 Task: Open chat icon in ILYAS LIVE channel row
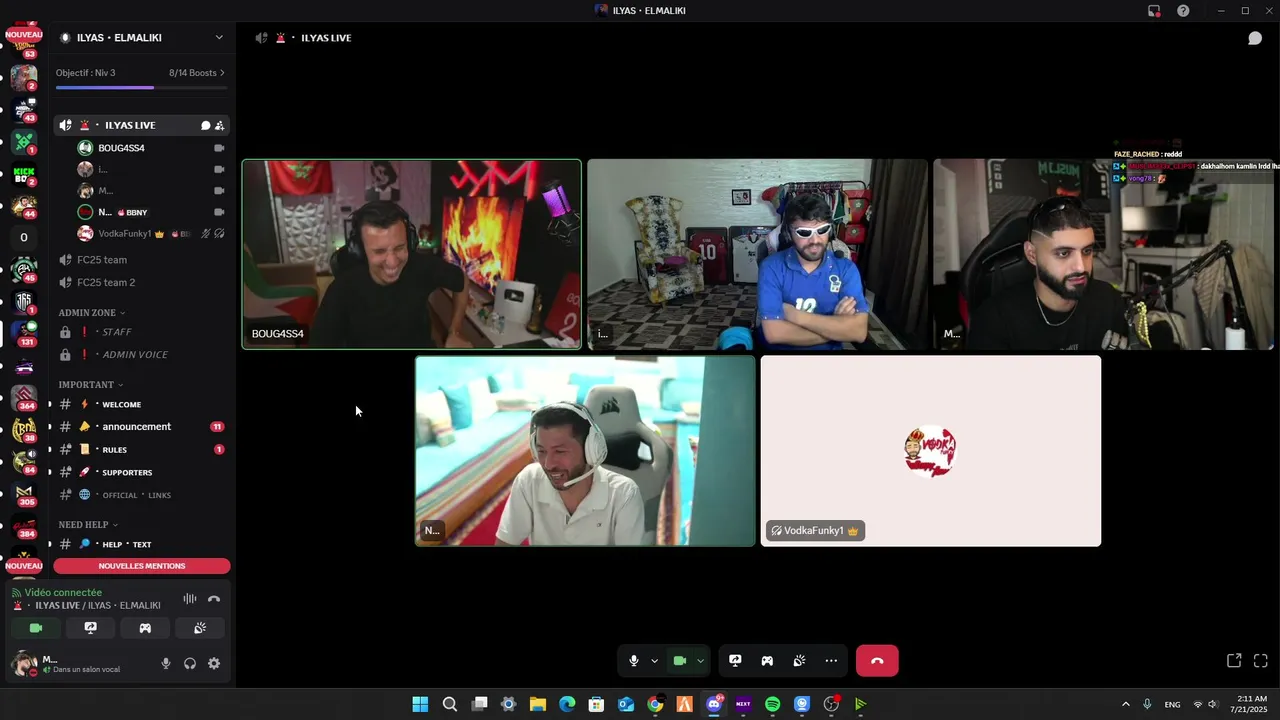[x=205, y=125]
